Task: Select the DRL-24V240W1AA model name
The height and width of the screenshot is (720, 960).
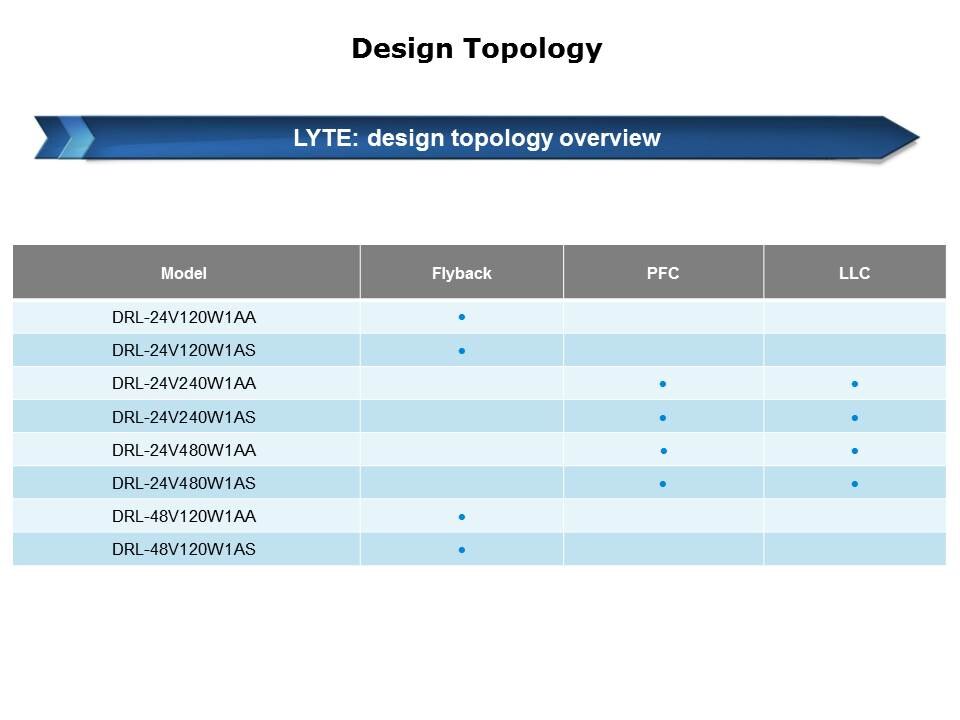Action: [184, 384]
